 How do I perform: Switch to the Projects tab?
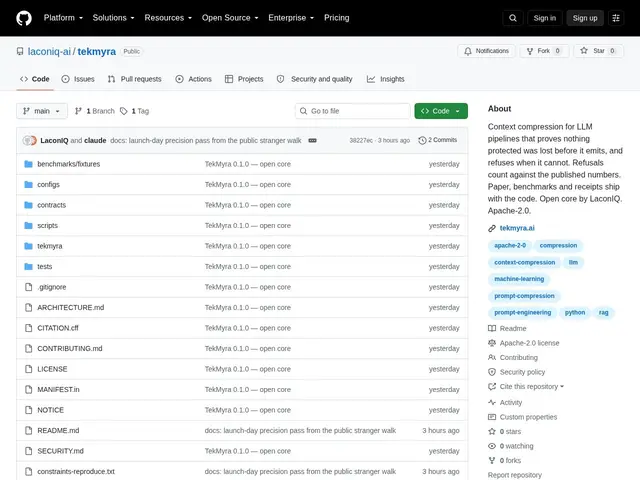(244, 79)
